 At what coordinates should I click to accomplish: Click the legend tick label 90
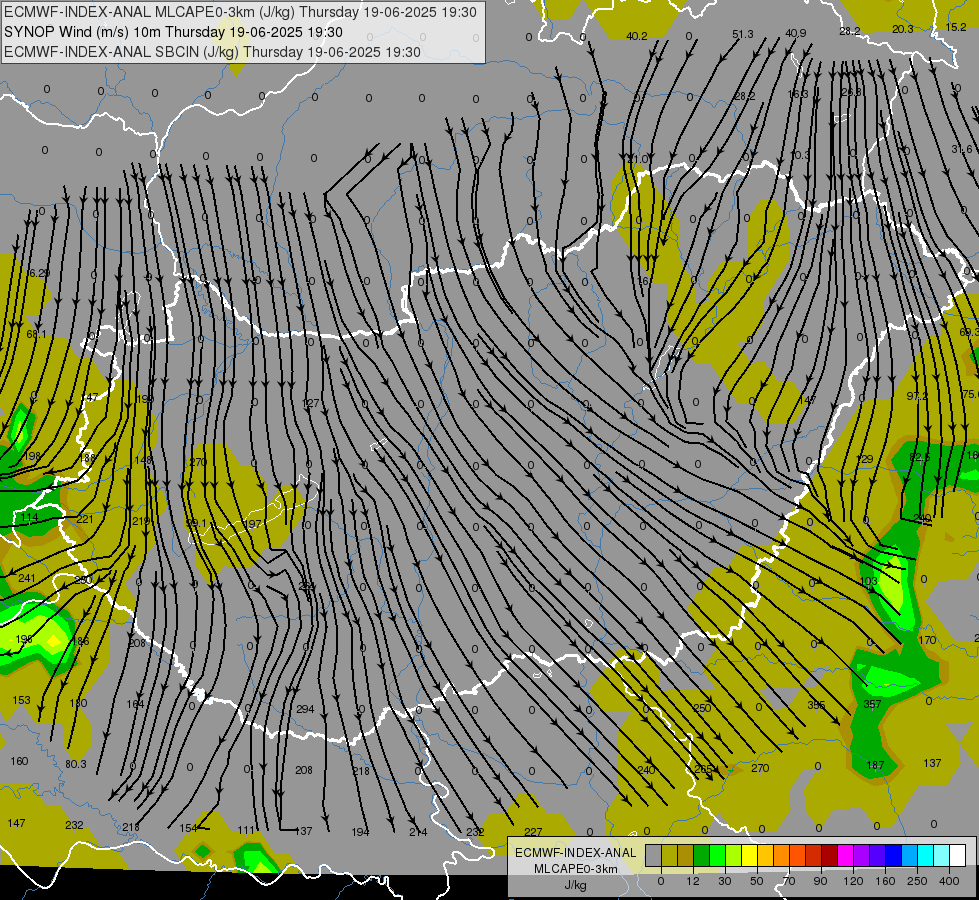tap(820, 881)
